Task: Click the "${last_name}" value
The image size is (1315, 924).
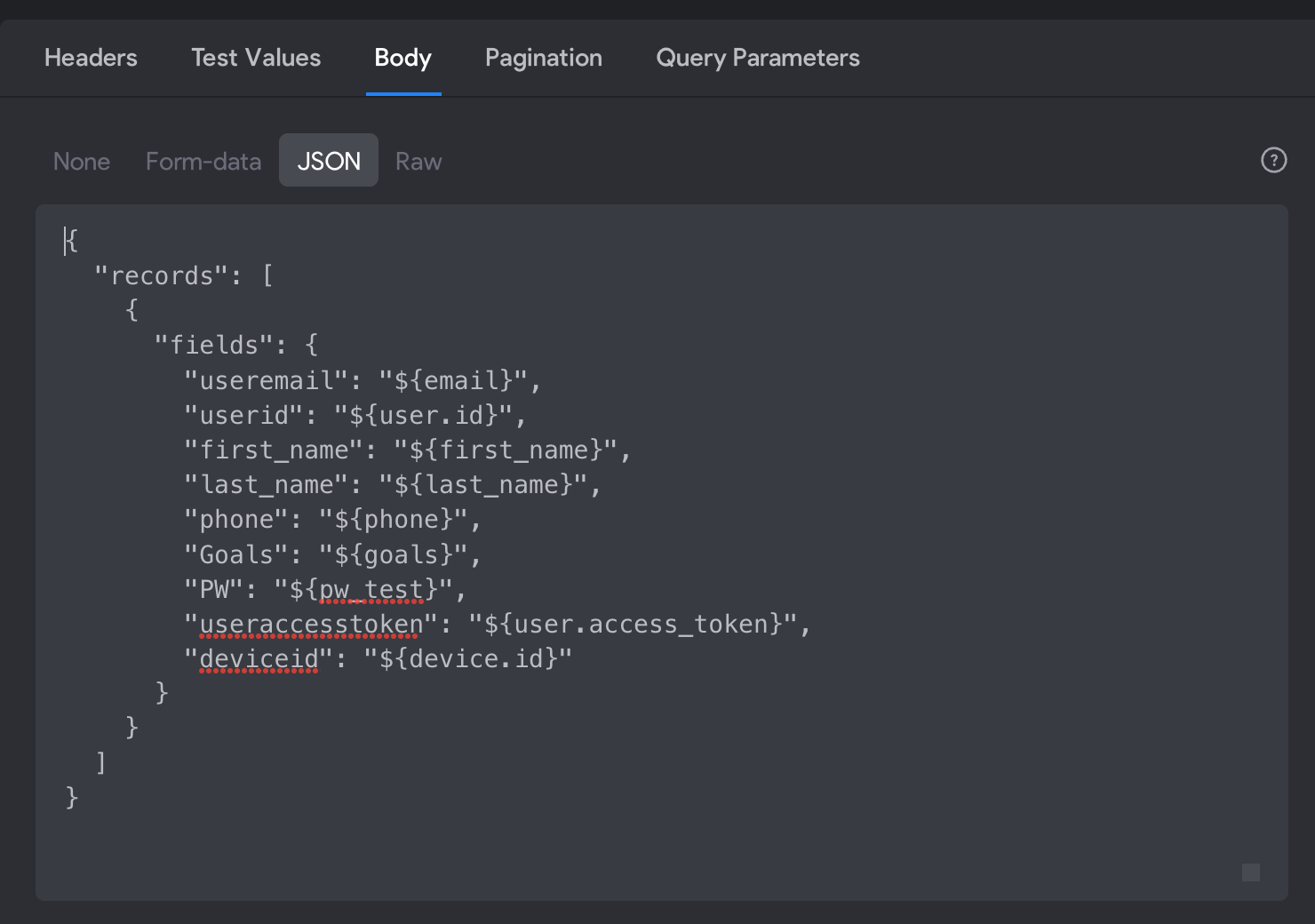Action: pyautogui.click(x=482, y=484)
